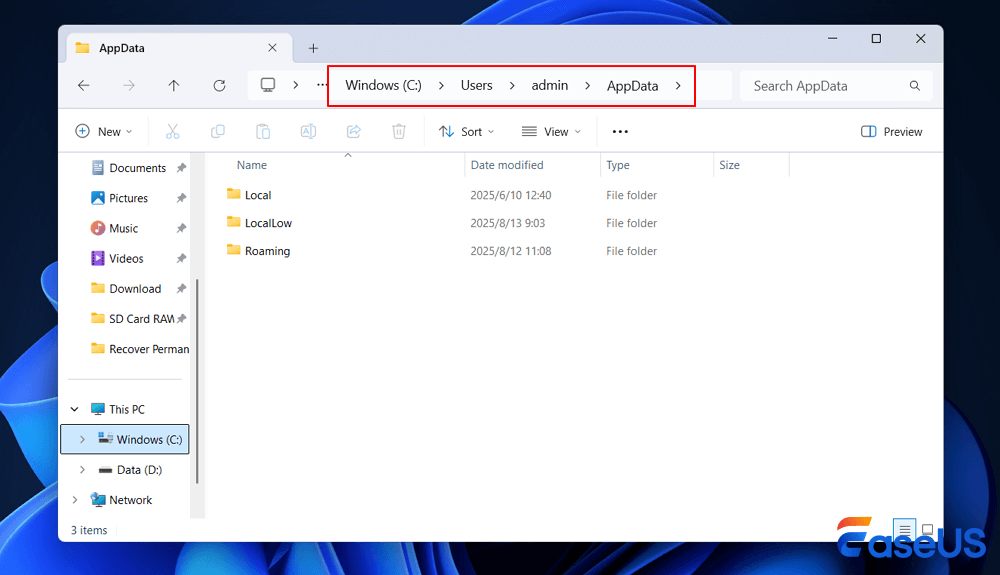Click Windows (C:) in the address bar

tap(383, 85)
